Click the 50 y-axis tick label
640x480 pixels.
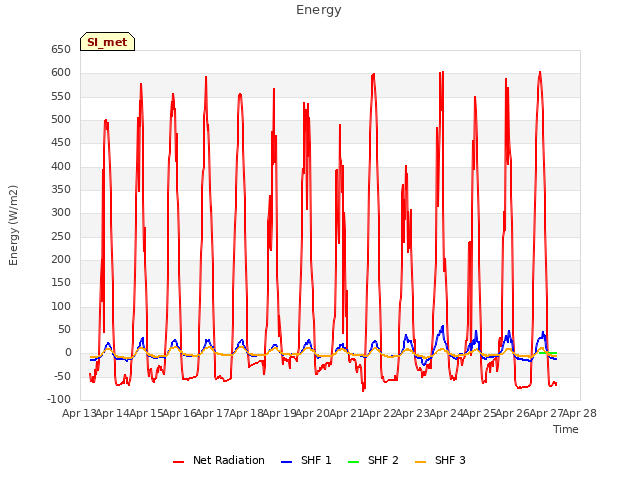click(64, 330)
